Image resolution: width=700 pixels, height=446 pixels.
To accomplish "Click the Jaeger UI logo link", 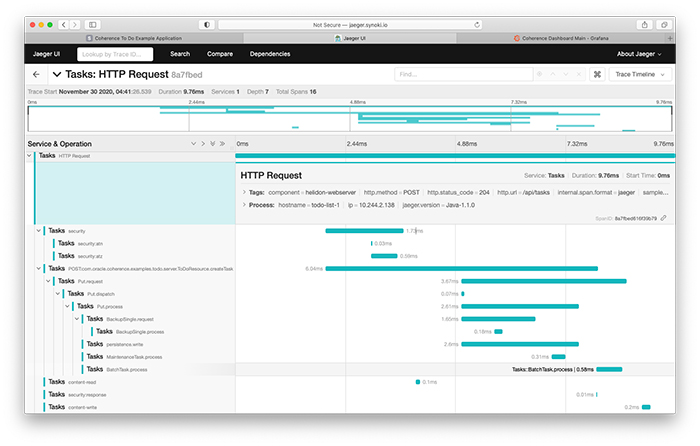I will [x=46, y=54].
